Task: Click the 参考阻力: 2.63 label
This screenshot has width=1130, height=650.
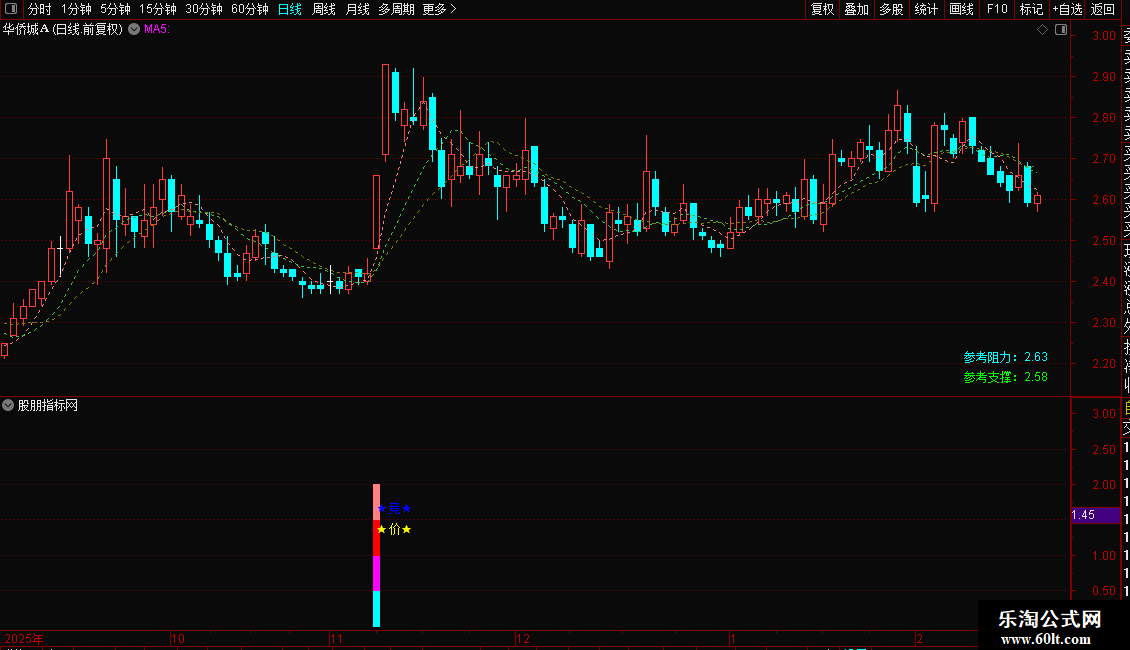Action: pyautogui.click(x=1005, y=357)
